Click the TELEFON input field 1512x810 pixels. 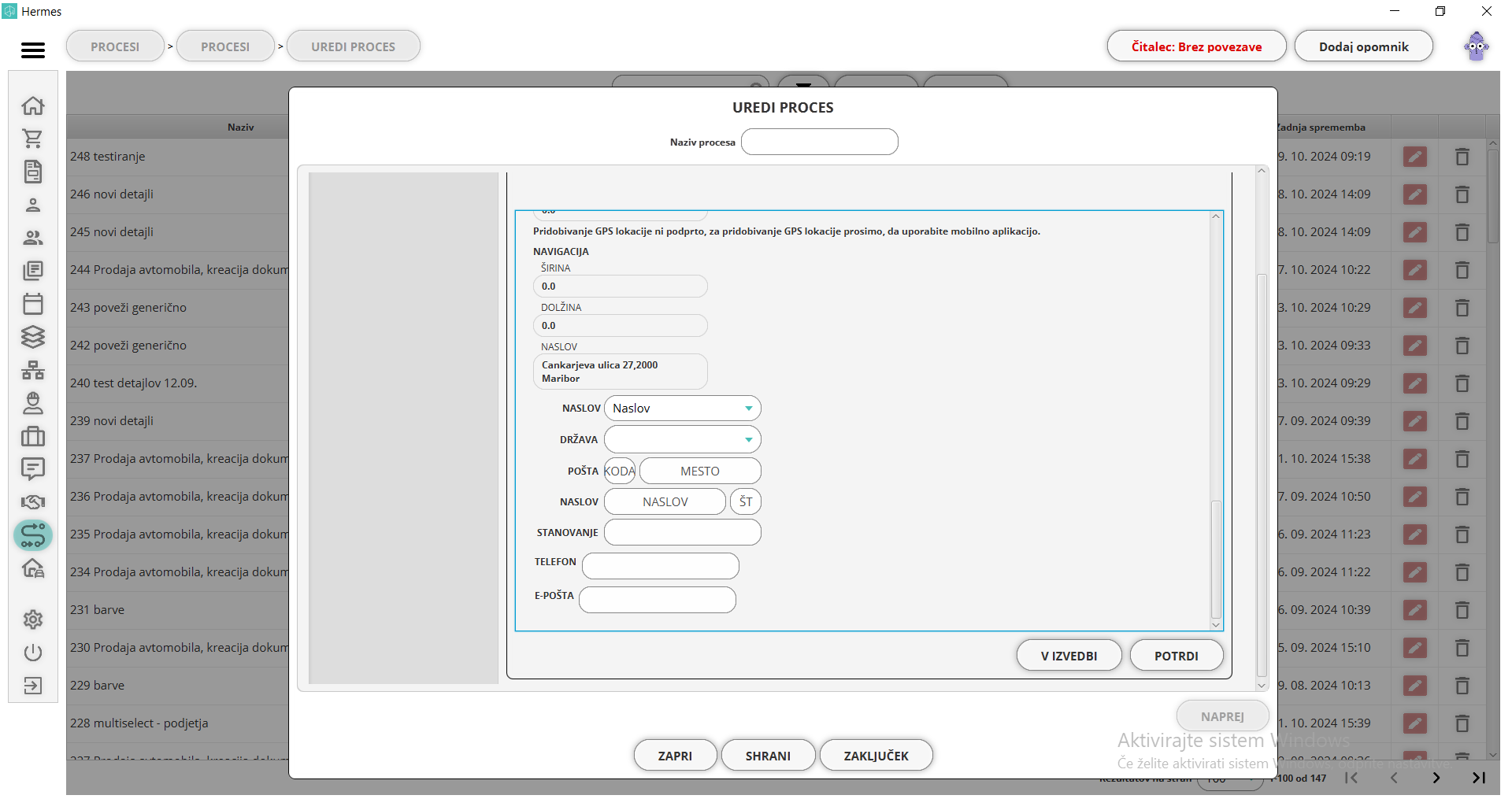click(x=661, y=566)
